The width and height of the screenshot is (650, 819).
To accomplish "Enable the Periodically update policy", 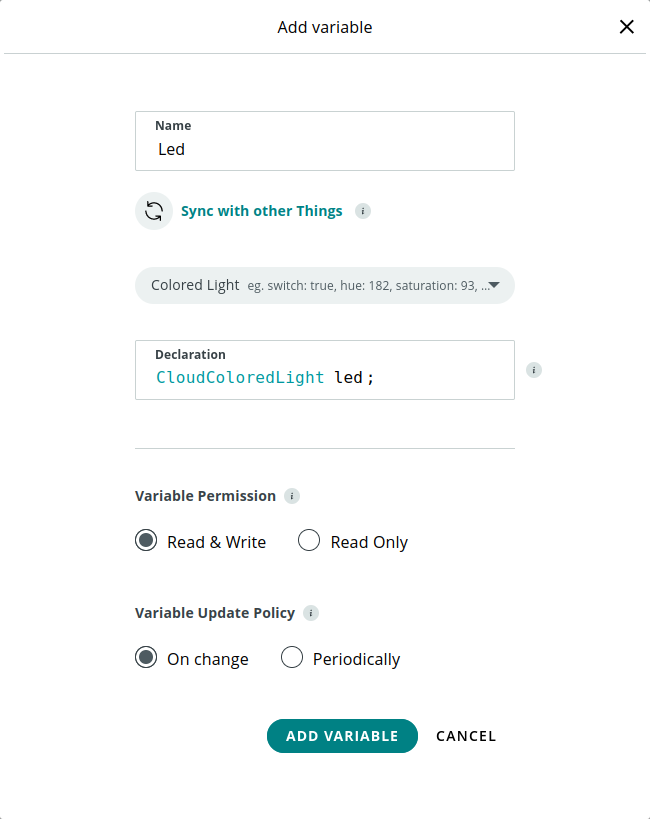I will pos(292,657).
